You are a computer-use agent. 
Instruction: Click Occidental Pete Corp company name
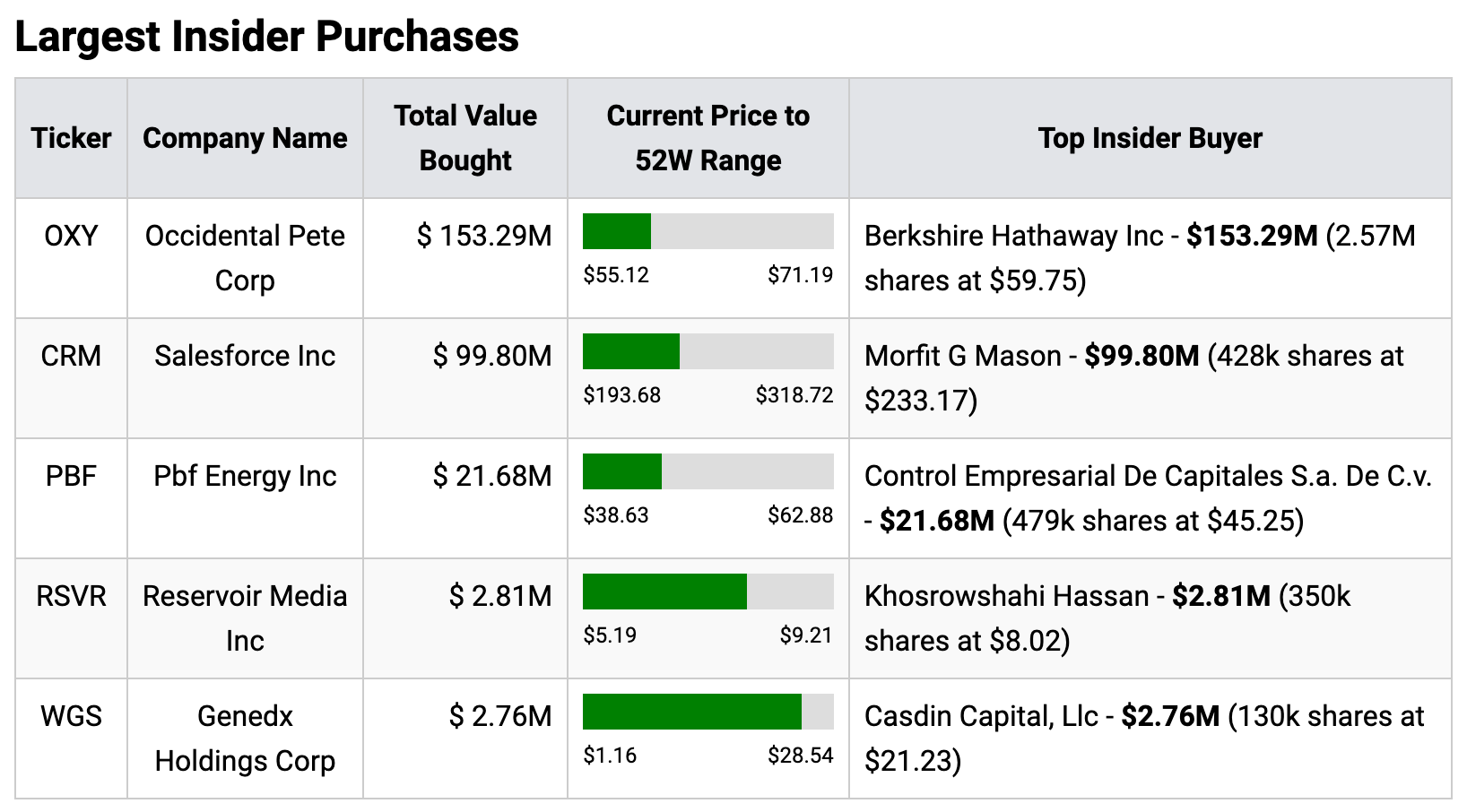pyautogui.click(x=245, y=258)
